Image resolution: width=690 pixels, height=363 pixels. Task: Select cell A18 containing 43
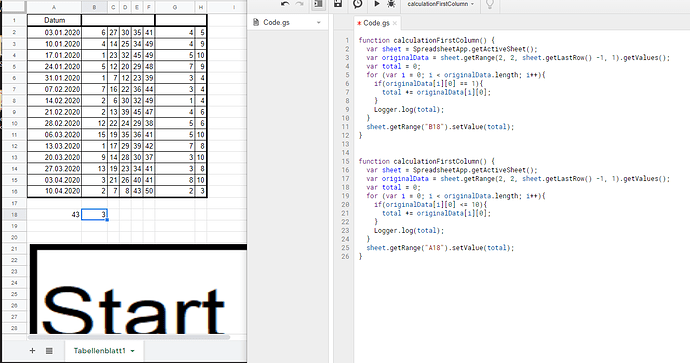pyautogui.click(x=54, y=214)
